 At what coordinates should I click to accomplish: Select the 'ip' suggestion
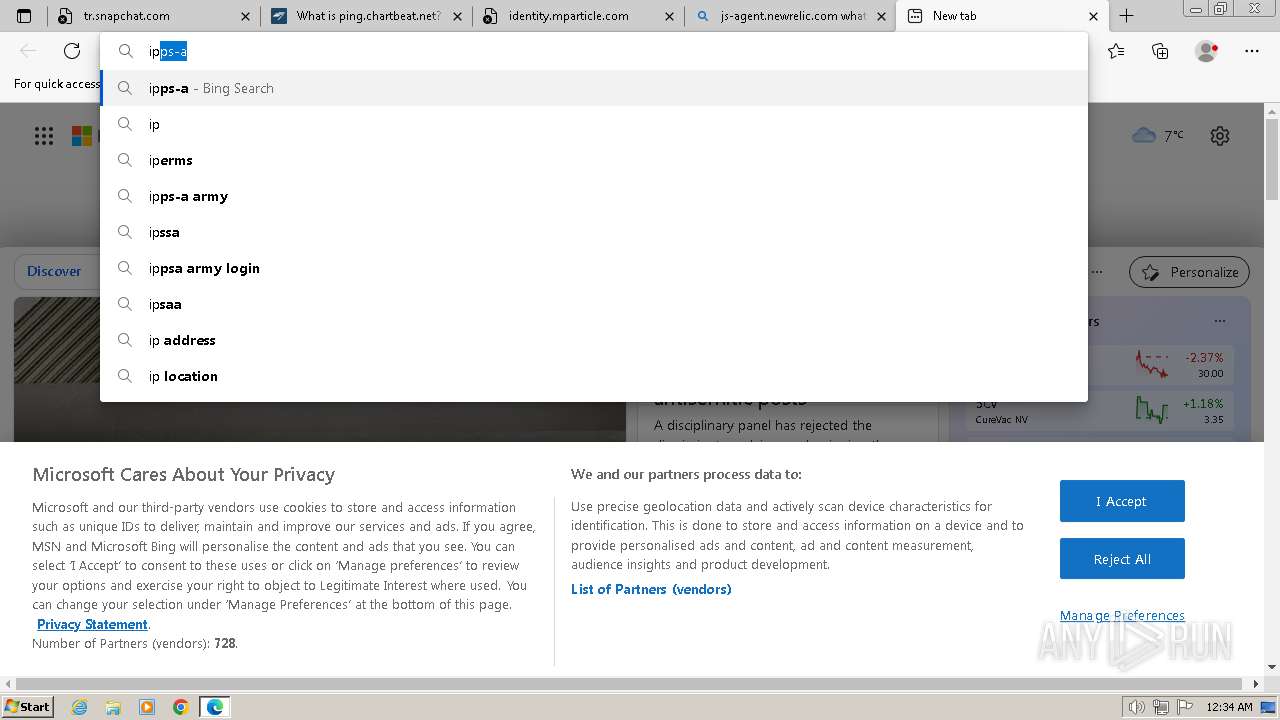coord(594,124)
